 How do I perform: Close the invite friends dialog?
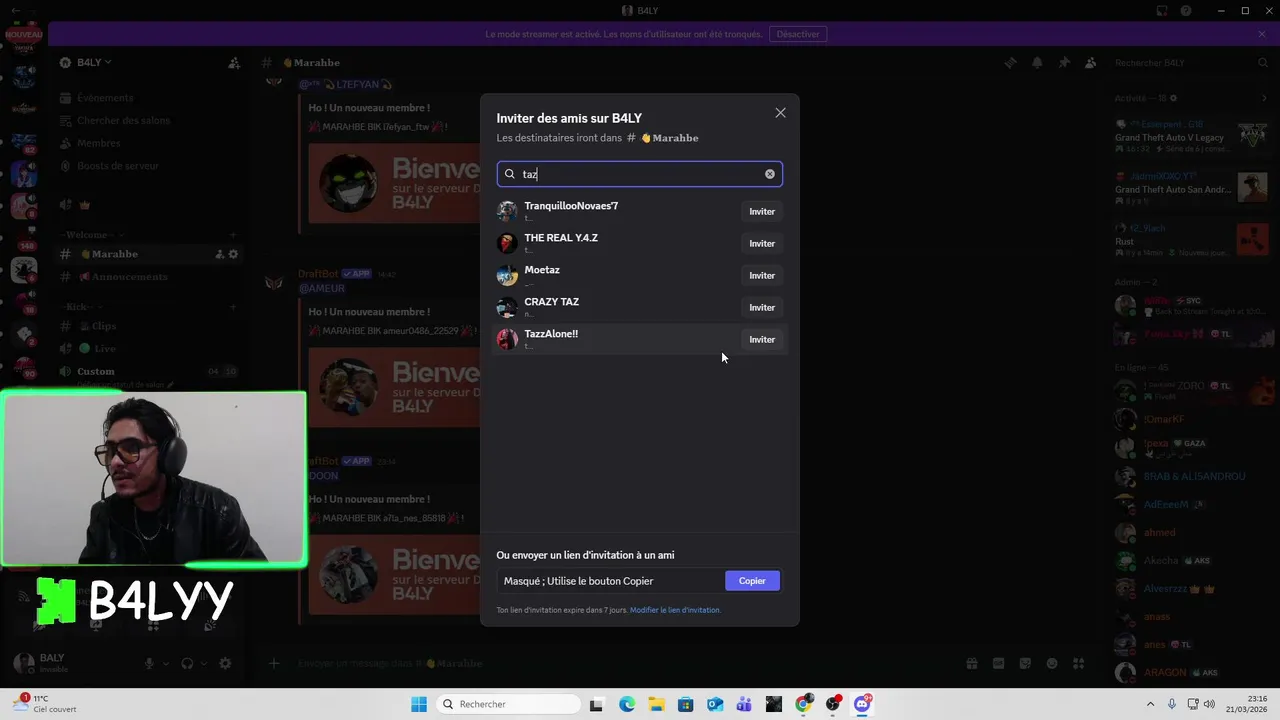[780, 113]
